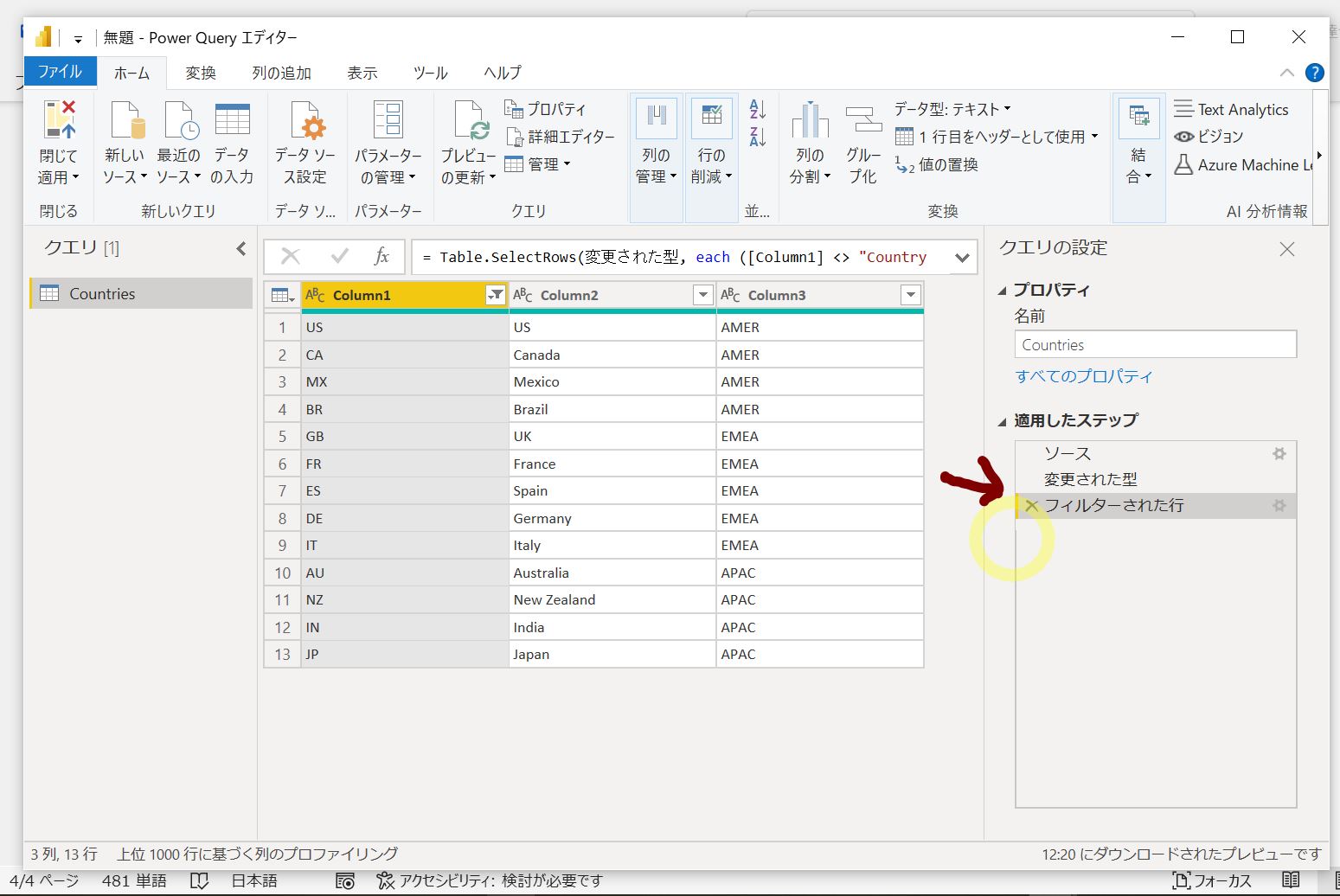Click the fx formula icon

[381, 256]
